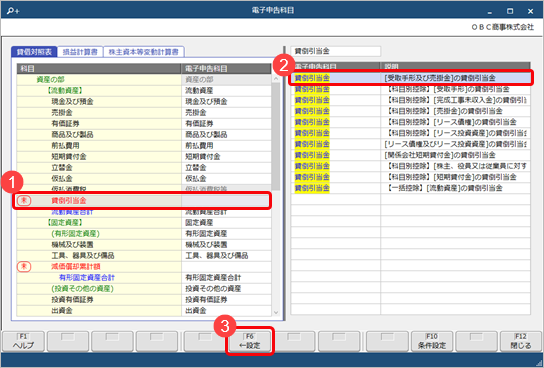544x368 pixels.
Task: Click the account list scrollbar up arrow
Action: pyautogui.click(x=276, y=79)
